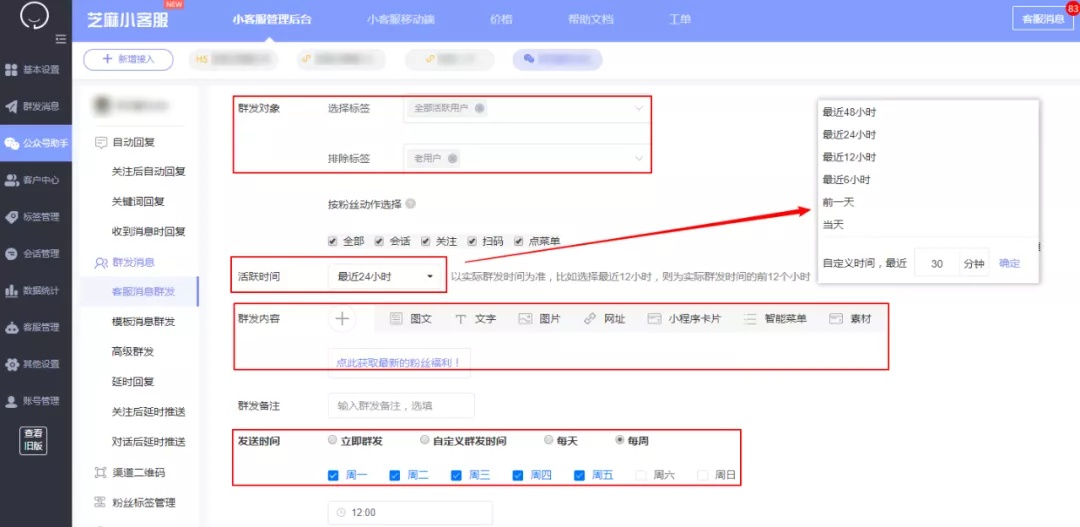Enable the 周六 checkbox
The width and height of the screenshot is (1080, 527).
pyautogui.click(x=641, y=475)
